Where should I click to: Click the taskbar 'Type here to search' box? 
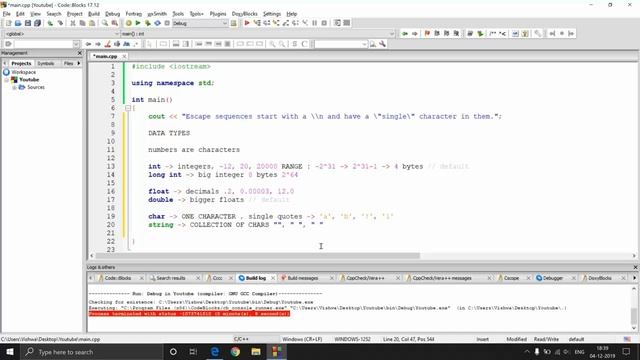[x=91, y=352]
